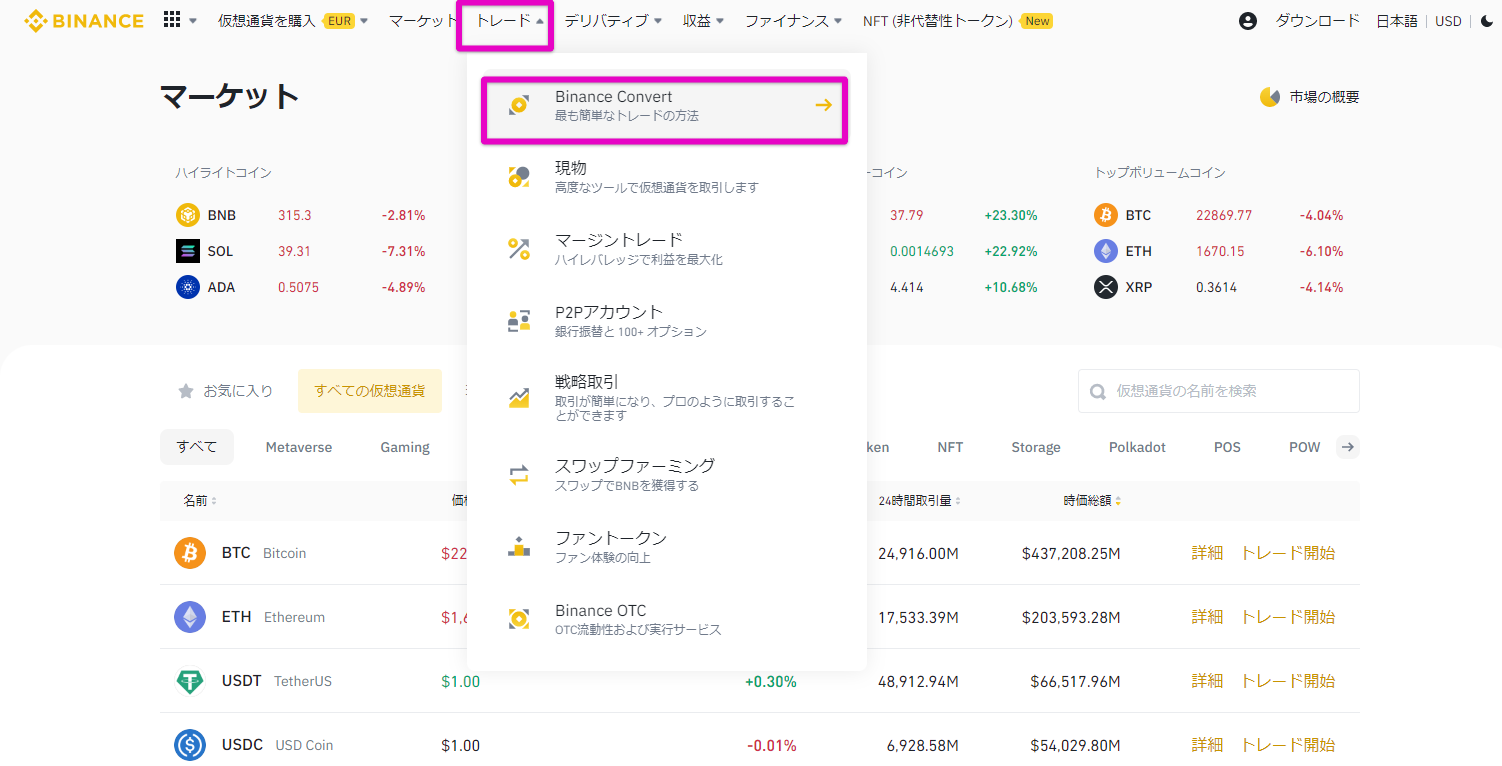The height and width of the screenshot is (766, 1502).
Task: Click the ADA coin icon
Action: coord(188,287)
